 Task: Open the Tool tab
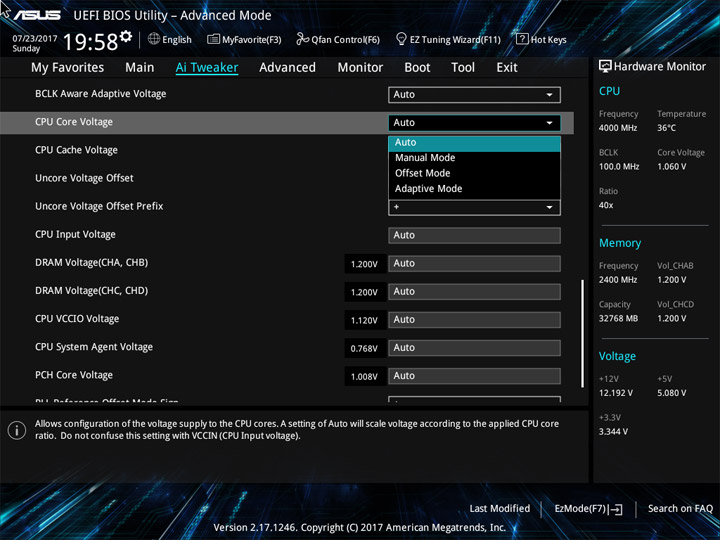pos(463,68)
